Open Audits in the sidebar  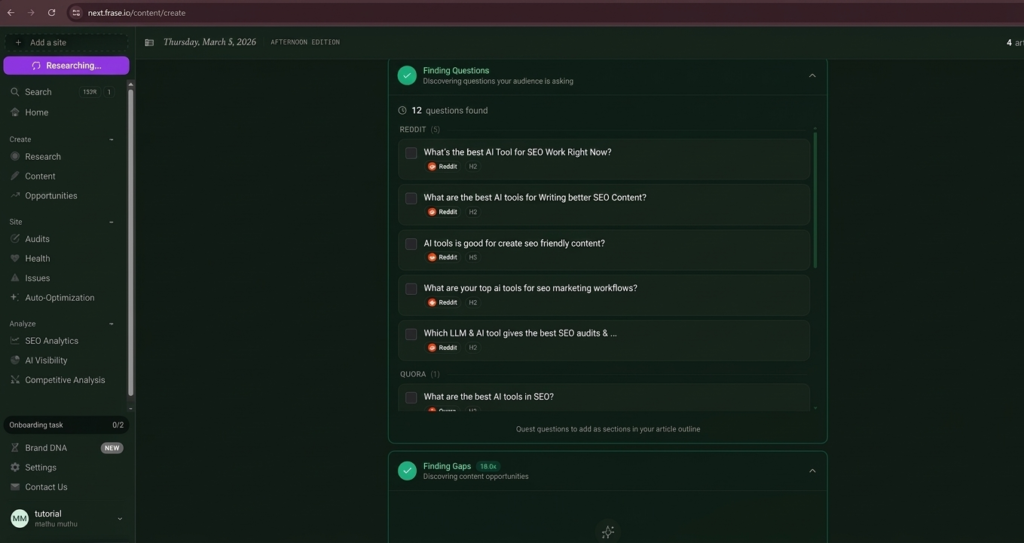(37, 239)
